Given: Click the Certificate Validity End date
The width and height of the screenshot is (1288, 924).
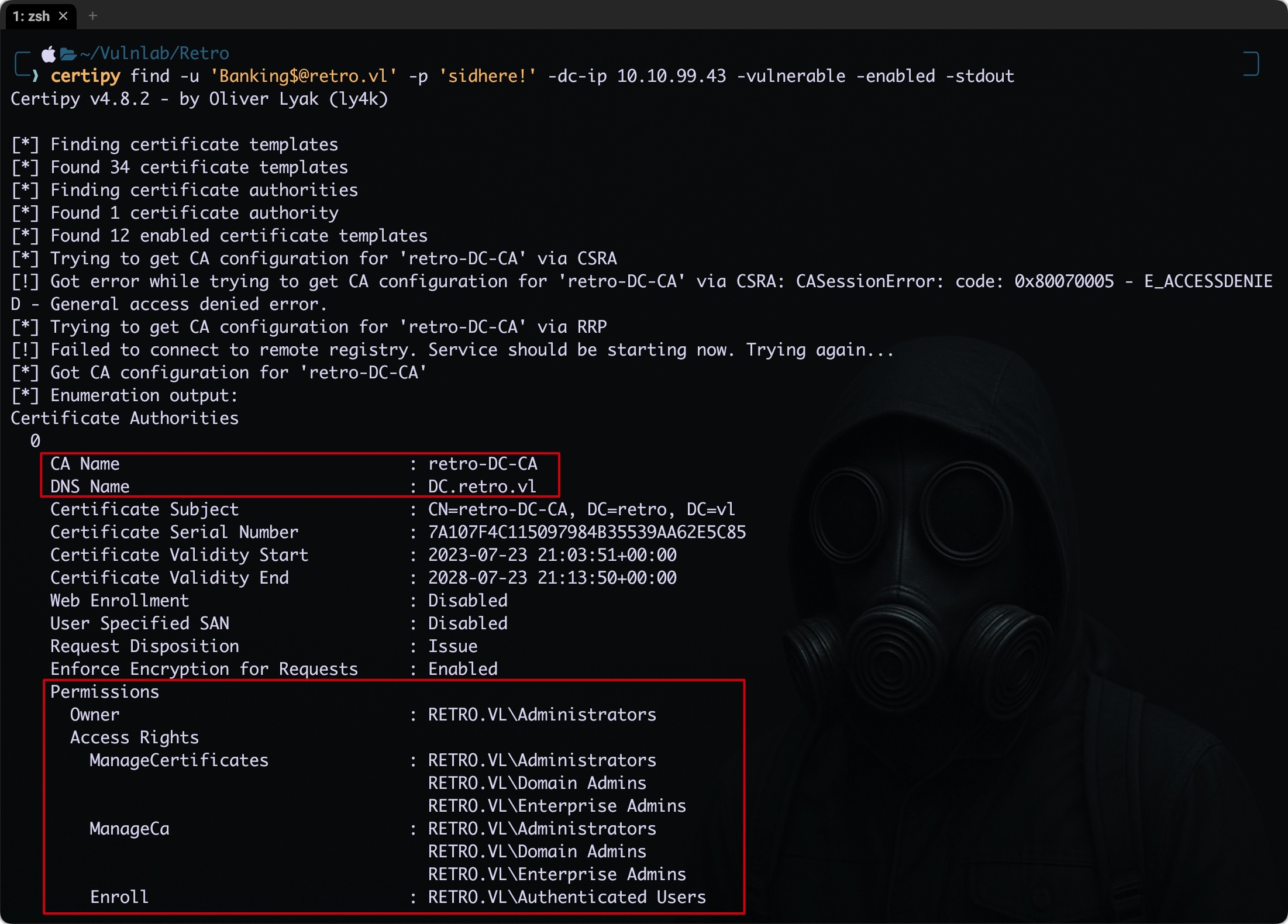Looking at the screenshot, I should [x=552, y=578].
